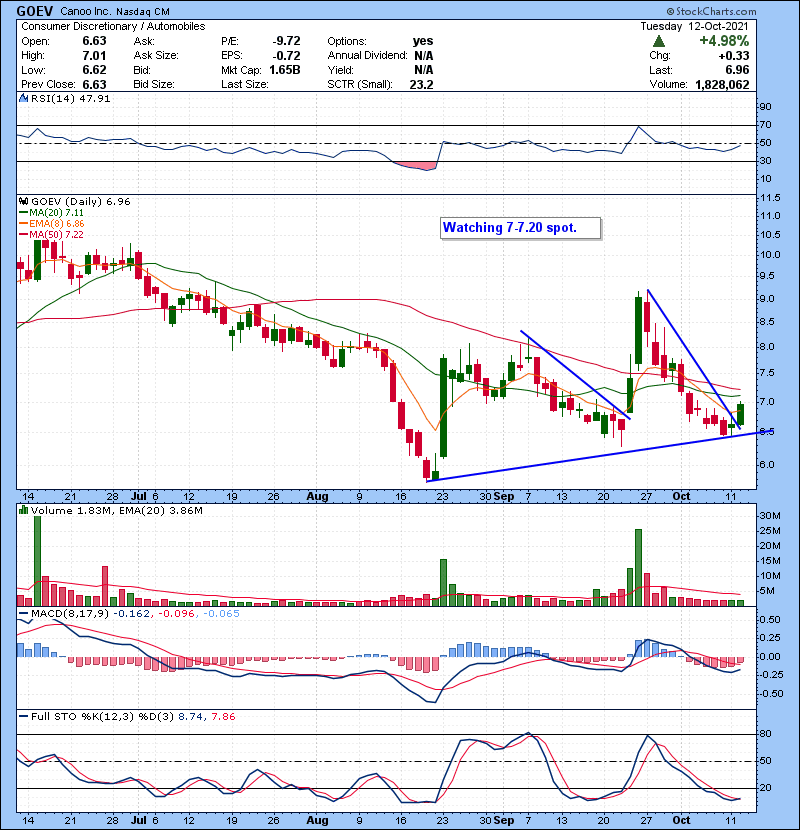
Task: Click the Jul label on price chart date axis
Action: click(139, 497)
